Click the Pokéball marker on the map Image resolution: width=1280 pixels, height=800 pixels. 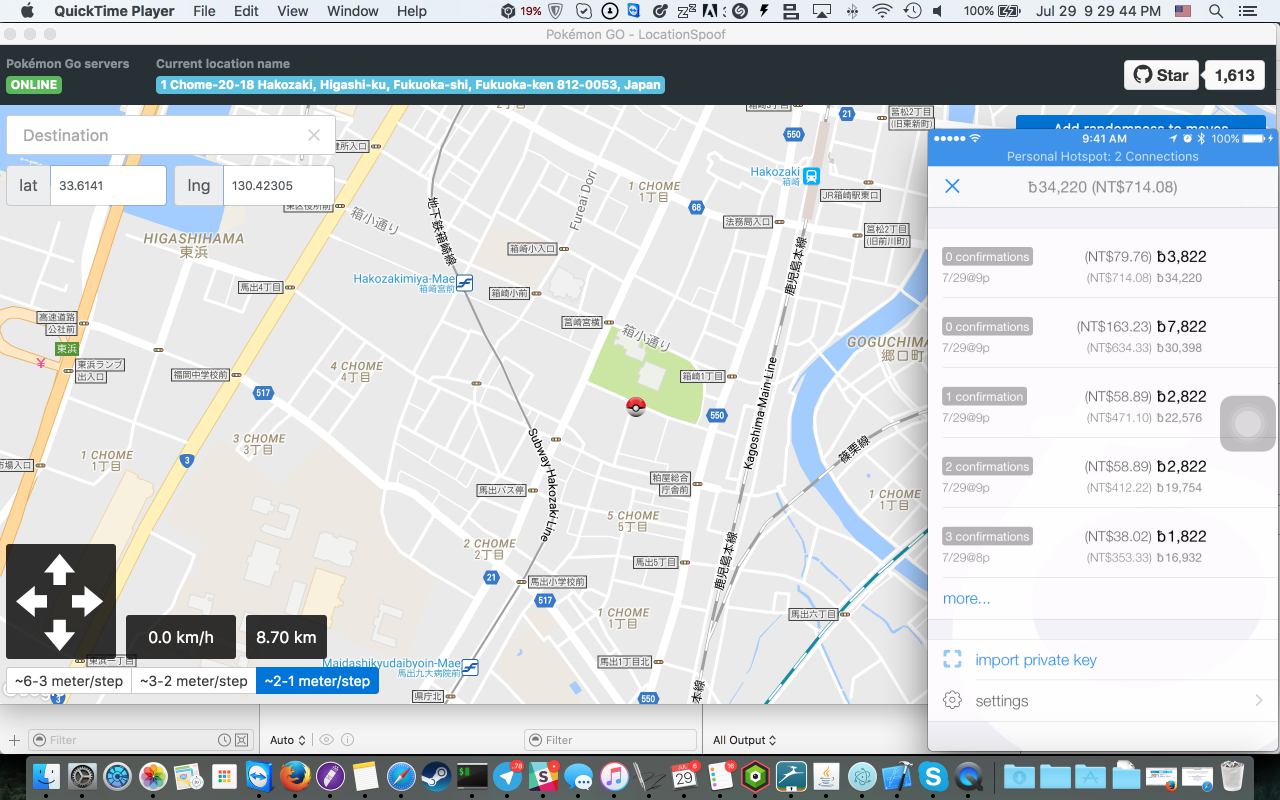[635, 406]
